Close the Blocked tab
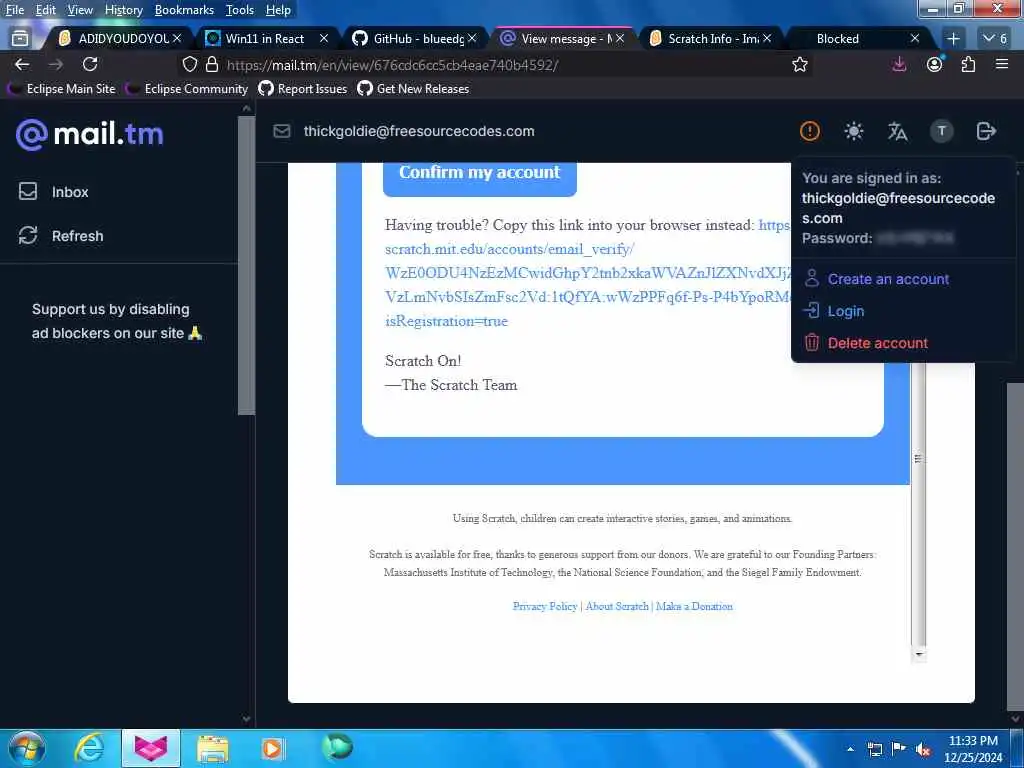Image resolution: width=1024 pixels, height=768 pixels. (914, 39)
